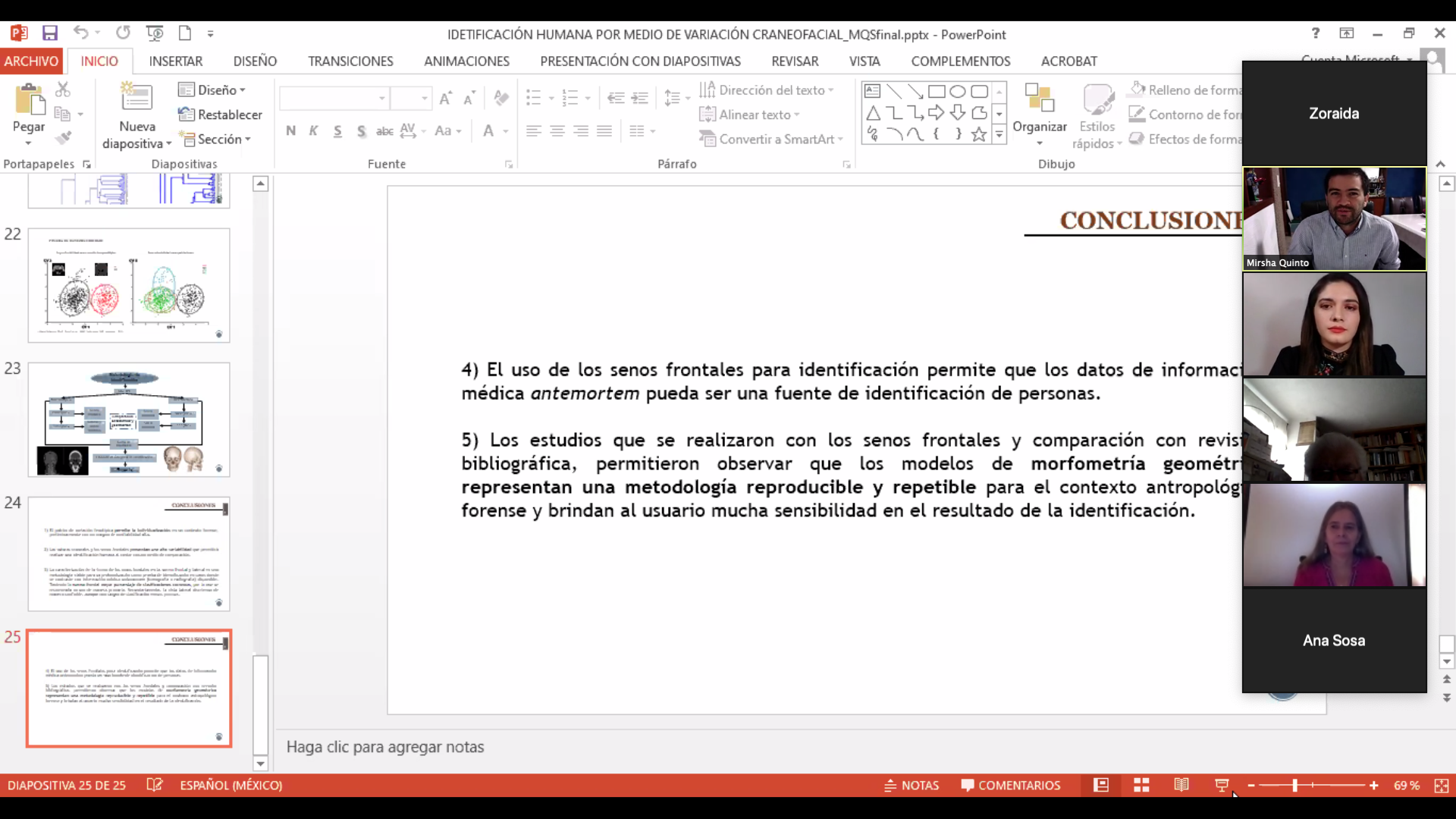1456x819 pixels.
Task: Click the Nueva diapositiva icon
Action: 137,98
